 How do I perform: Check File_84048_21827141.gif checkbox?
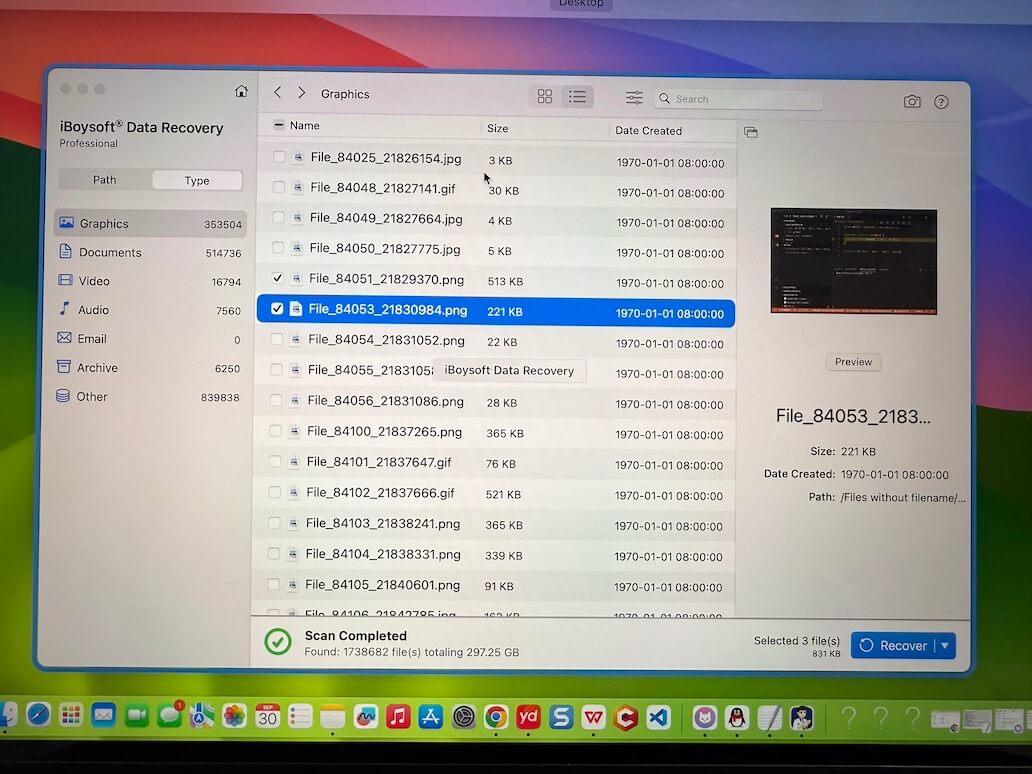[x=278, y=187]
